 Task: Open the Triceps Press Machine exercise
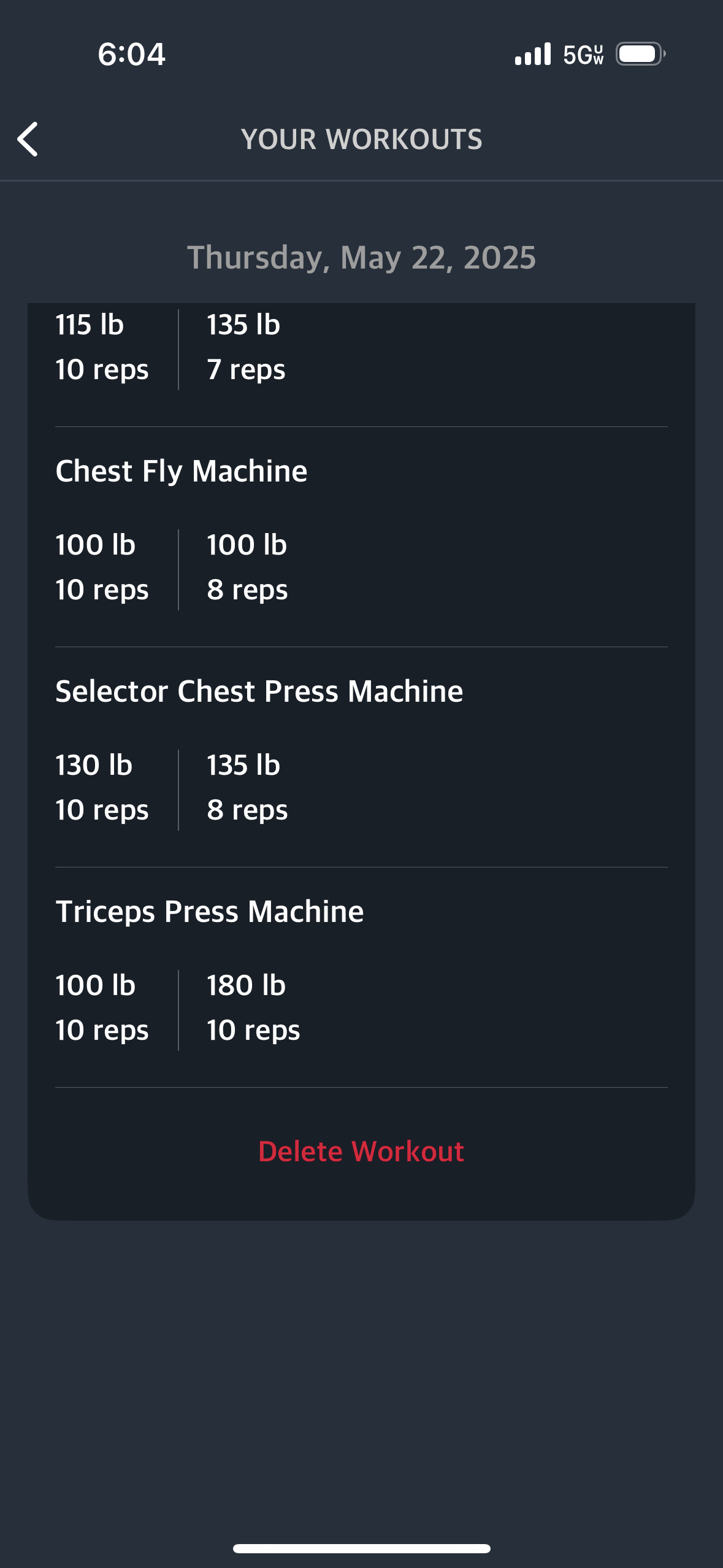[x=209, y=912]
